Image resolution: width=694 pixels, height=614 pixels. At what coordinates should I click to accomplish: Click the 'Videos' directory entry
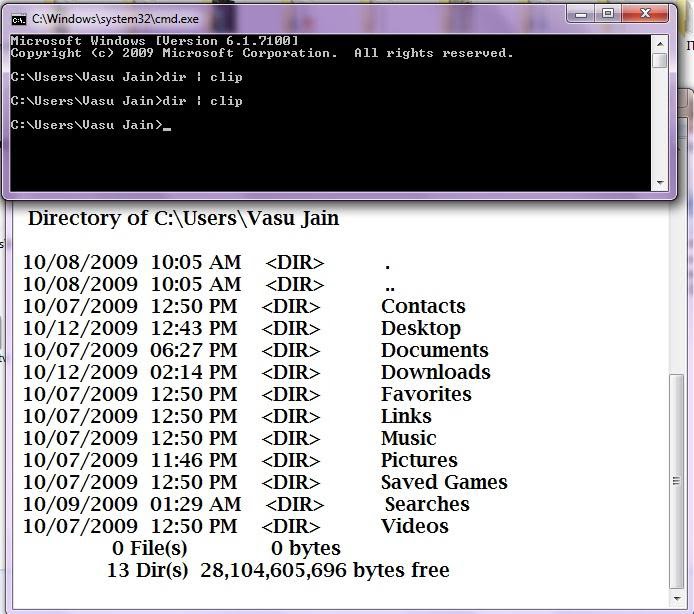click(x=415, y=526)
